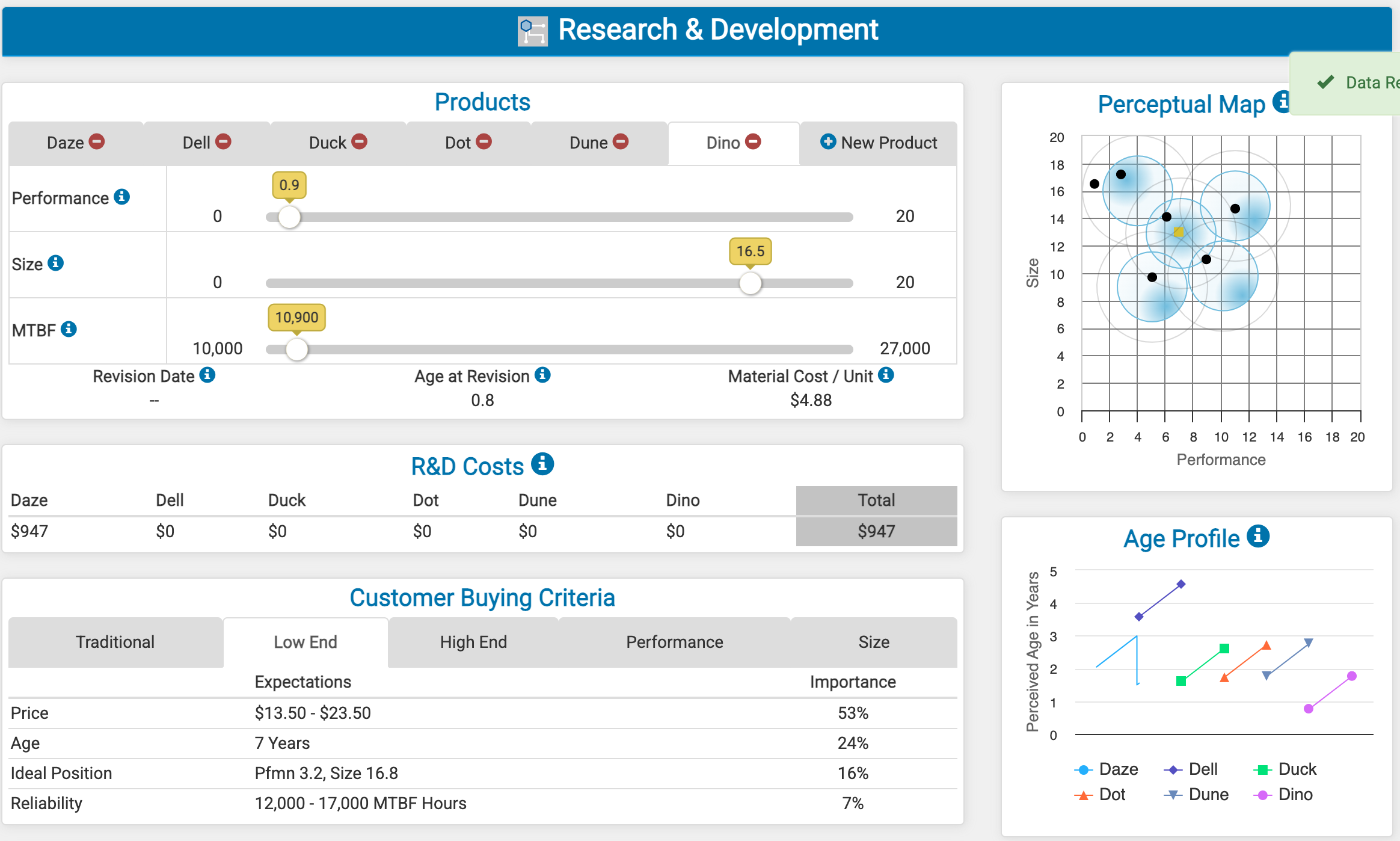Open the Revision Date info icon
1400x841 pixels.
(x=207, y=375)
